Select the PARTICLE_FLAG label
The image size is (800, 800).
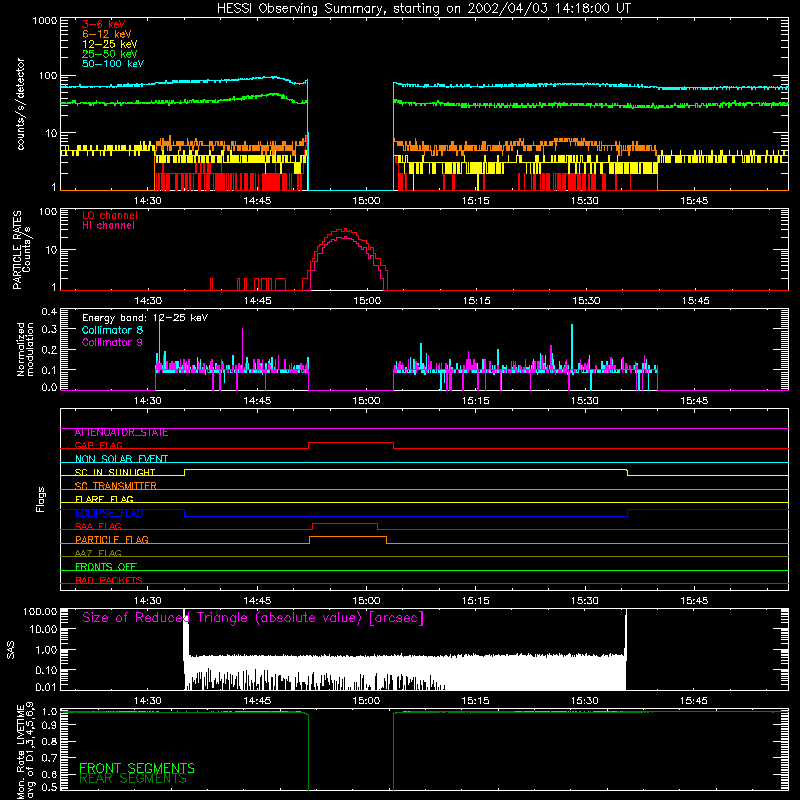[112, 539]
